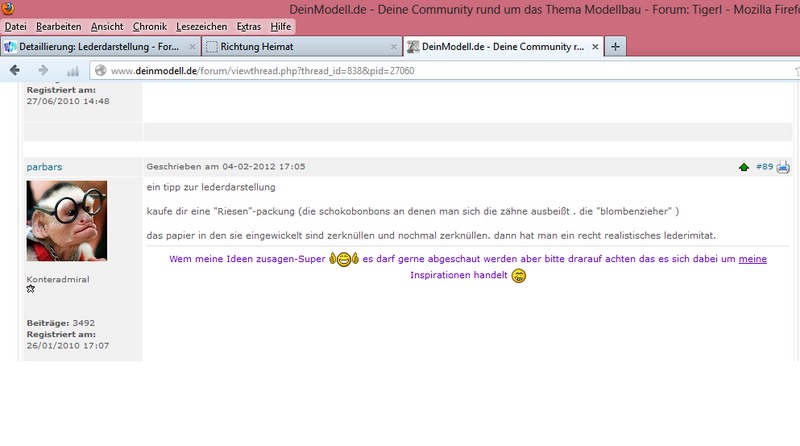Click the rank star icon under Konteradmiral
The height and width of the screenshot is (446, 800).
click(x=31, y=289)
